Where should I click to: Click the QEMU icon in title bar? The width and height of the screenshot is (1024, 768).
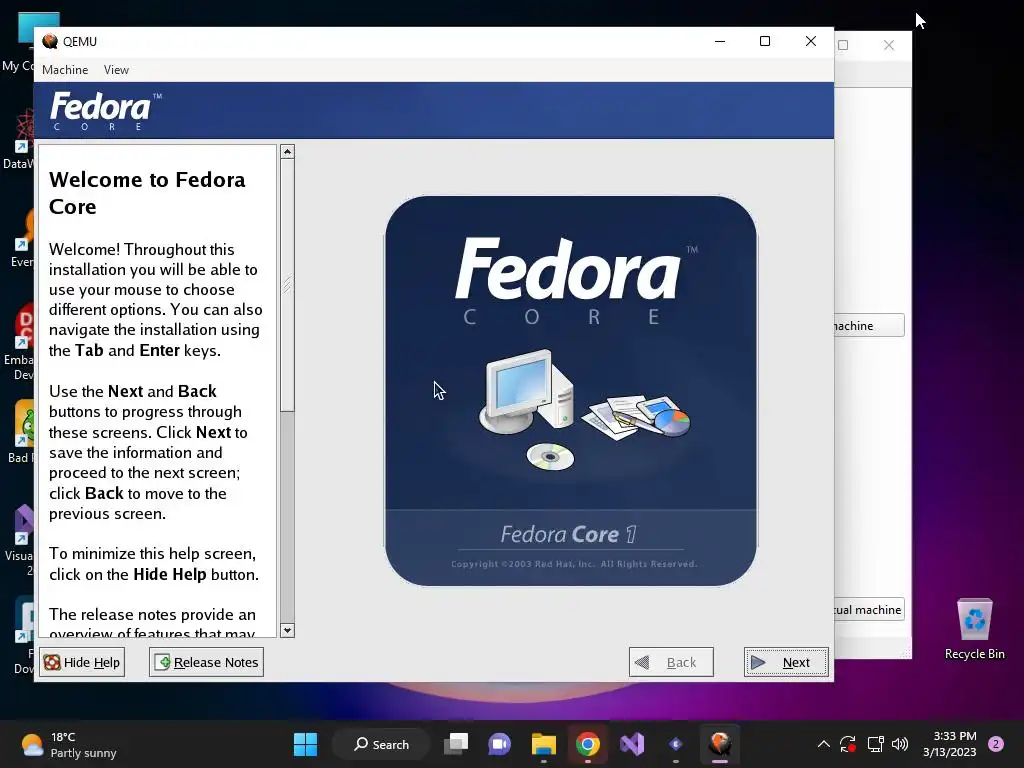pyautogui.click(x=50, y=42)
